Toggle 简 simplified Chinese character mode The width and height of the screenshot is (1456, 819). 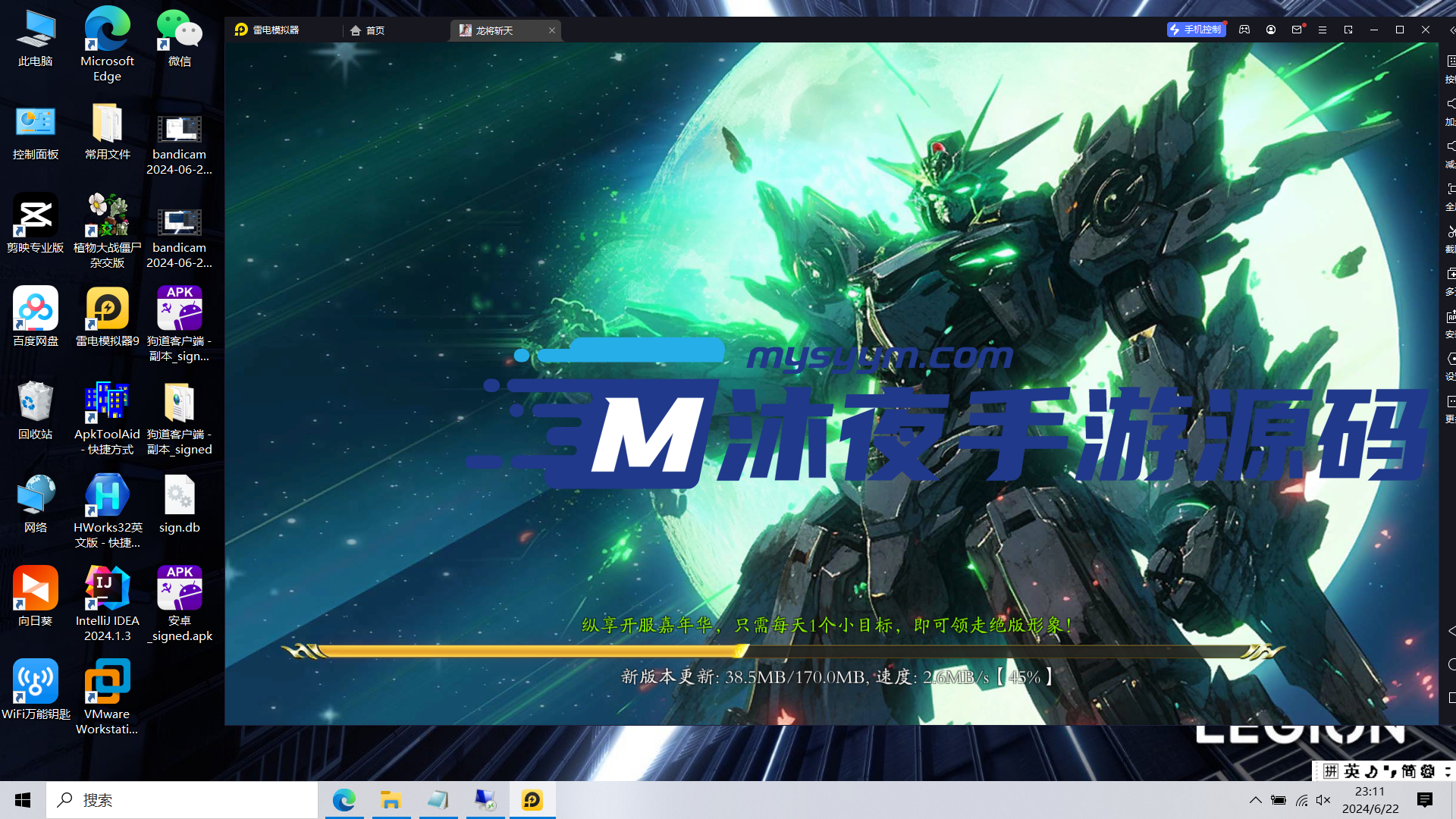(x=1408, y=771)
